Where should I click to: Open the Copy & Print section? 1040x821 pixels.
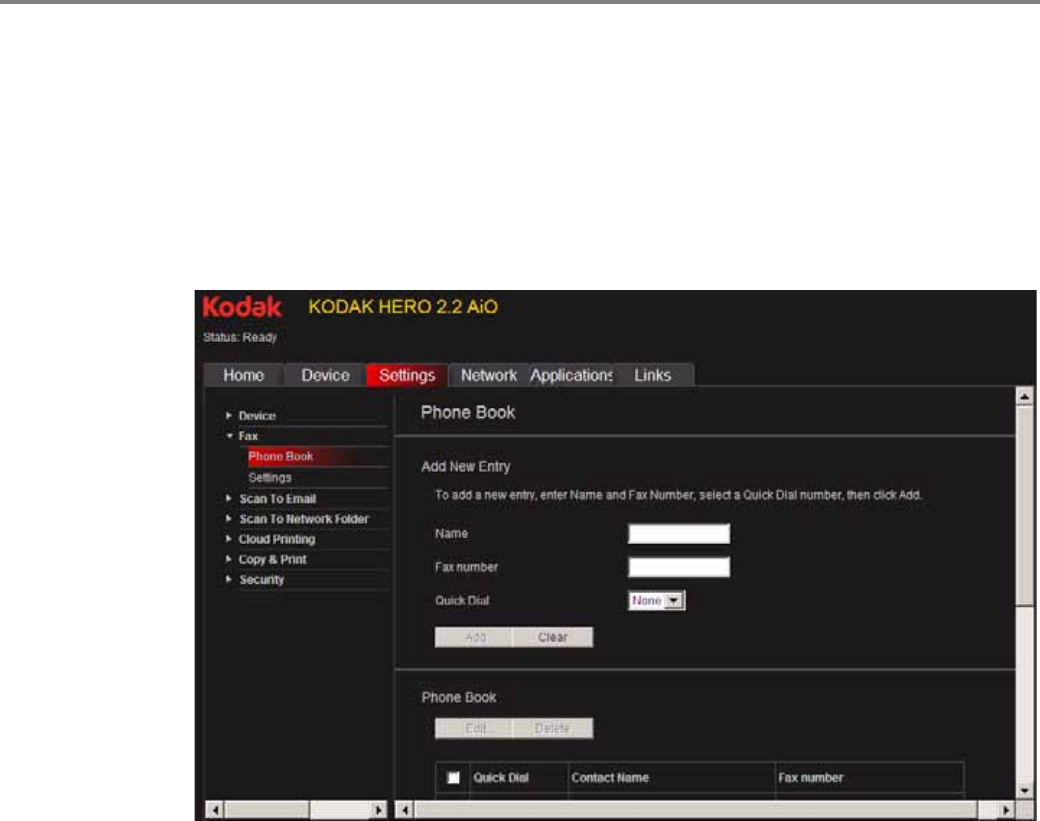[273, 560]
